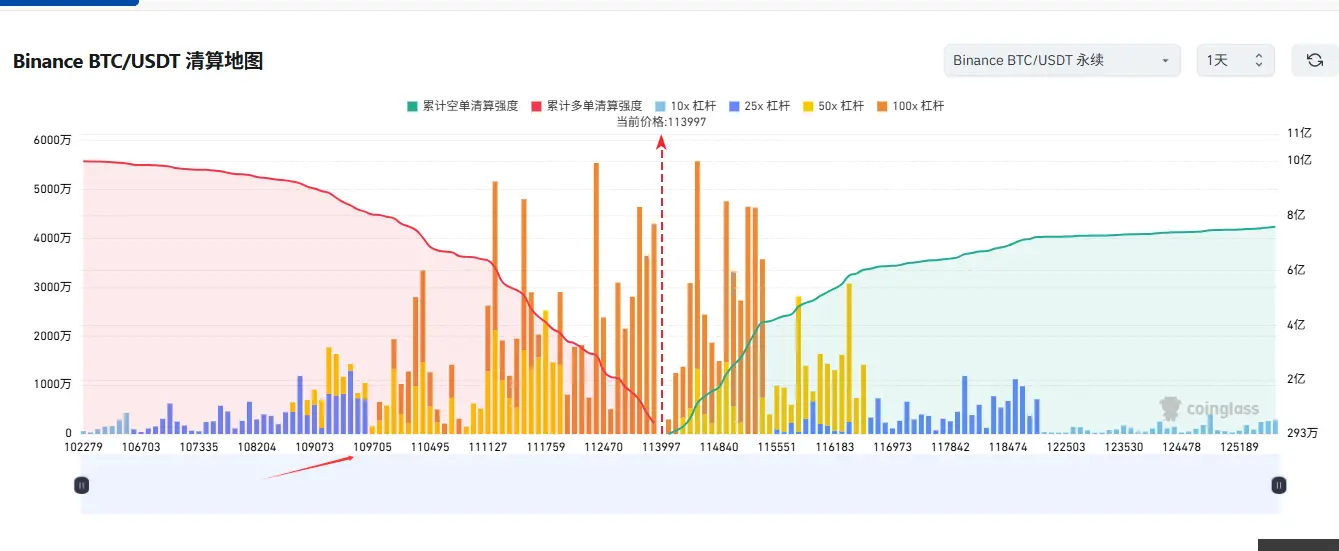Click x-axis label 118474

(x=1009, y=447)
